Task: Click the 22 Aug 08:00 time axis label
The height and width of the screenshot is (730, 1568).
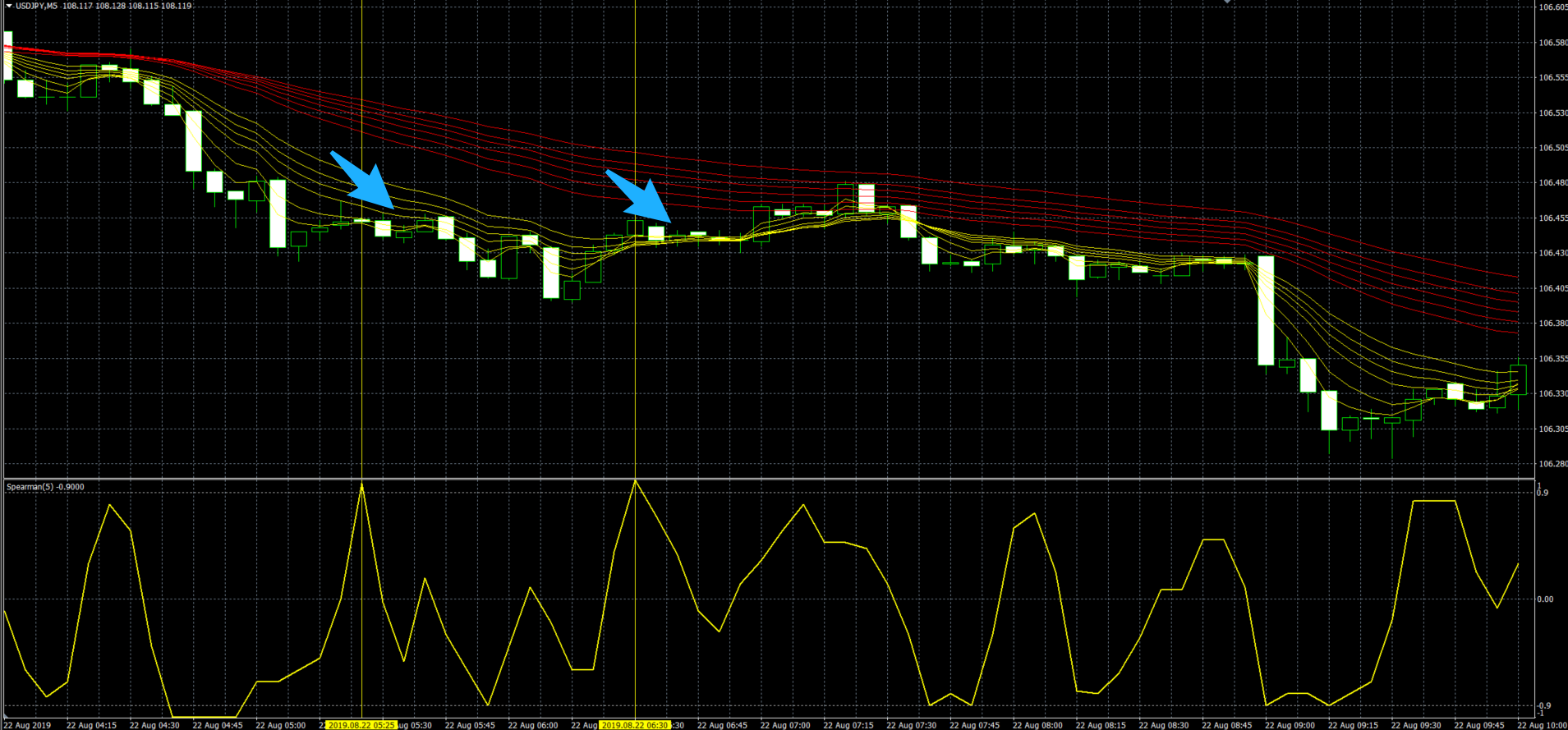Action: tap(1037, 725)
